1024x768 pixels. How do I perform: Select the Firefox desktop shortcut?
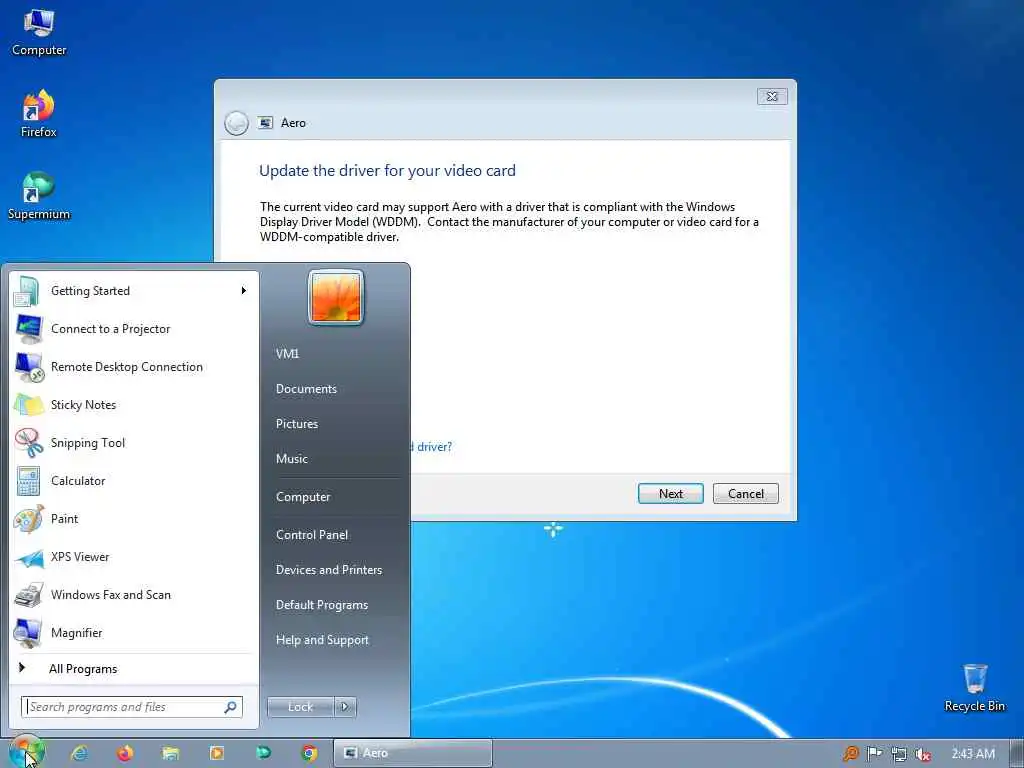[39, 114]
